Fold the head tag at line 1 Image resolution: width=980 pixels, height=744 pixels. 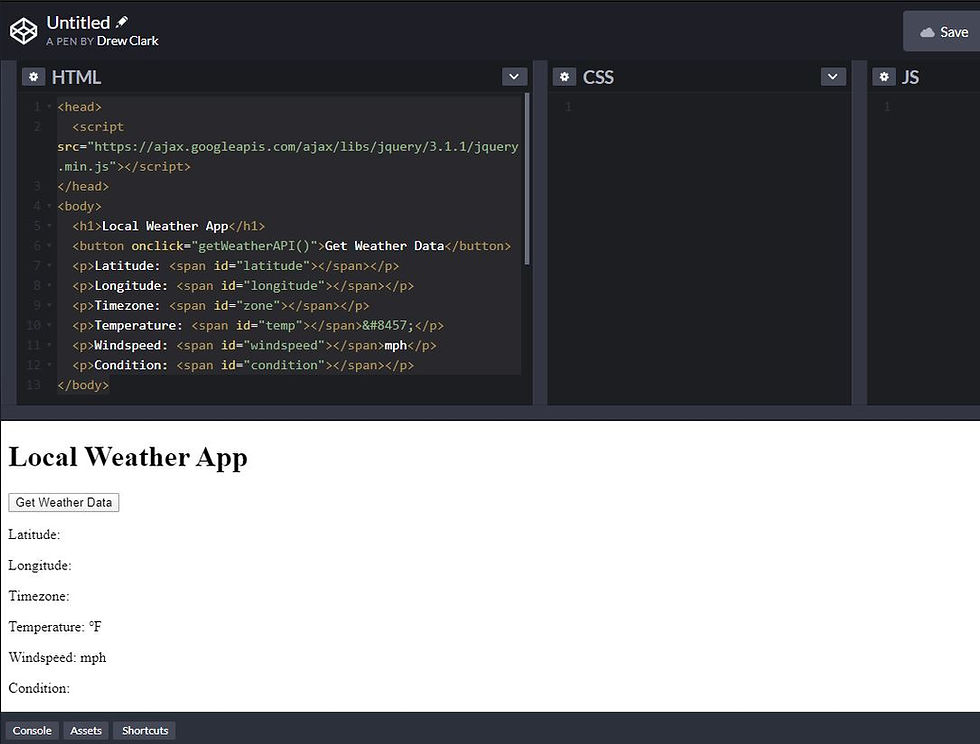[49, 107]
